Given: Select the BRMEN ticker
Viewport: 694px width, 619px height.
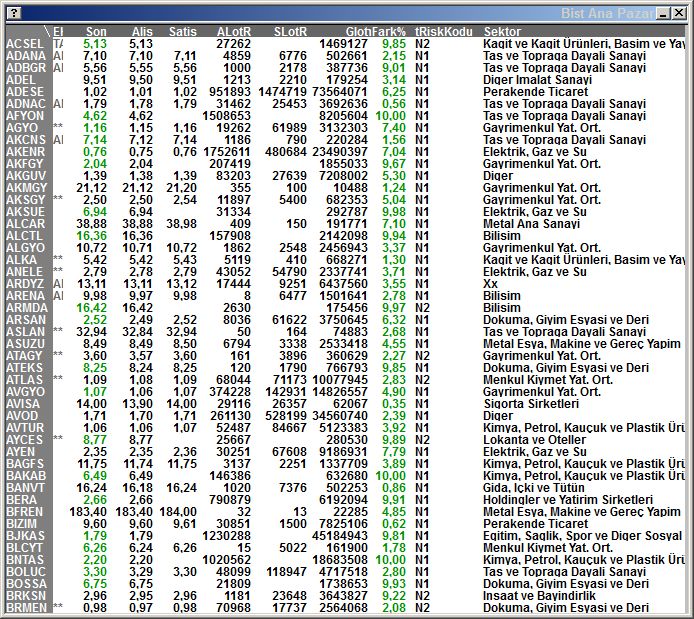Looking at the screenshot, I should coord(27,607).
